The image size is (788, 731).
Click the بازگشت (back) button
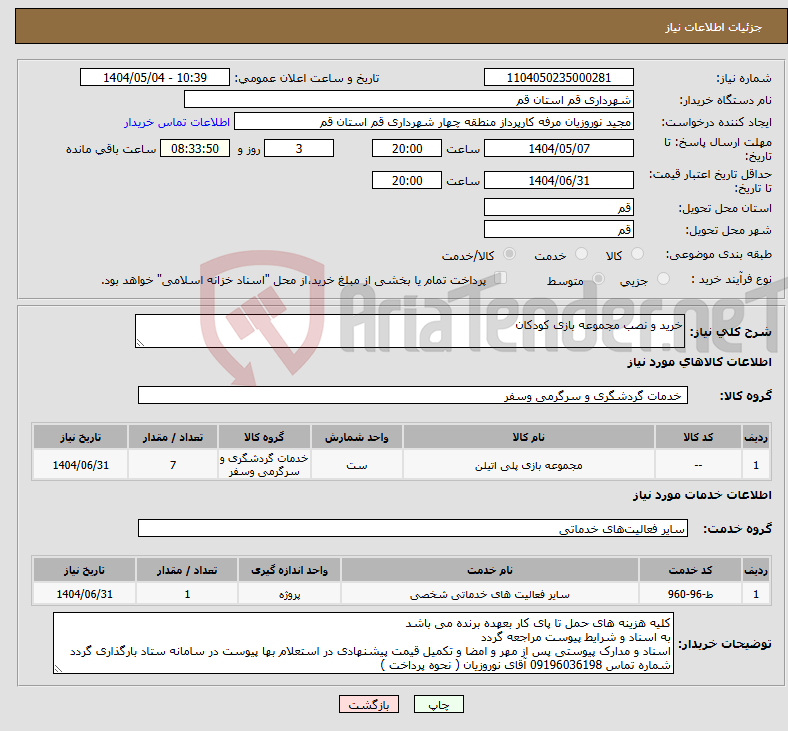[369, 704]
